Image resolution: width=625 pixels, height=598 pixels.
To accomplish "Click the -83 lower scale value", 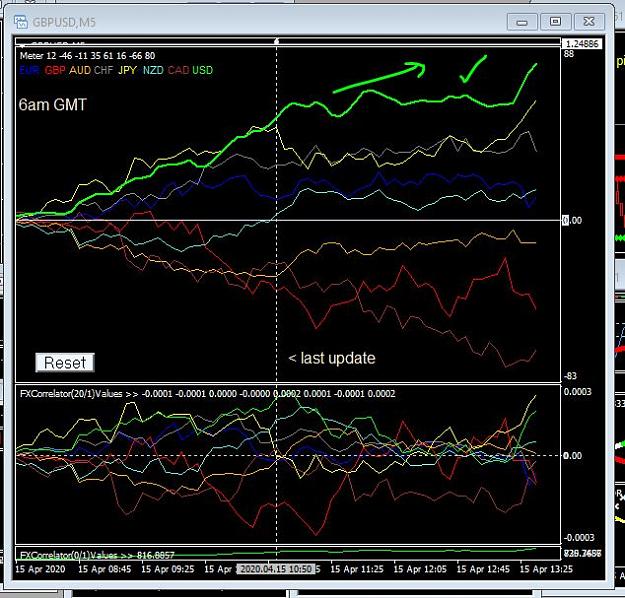I will pyautogui.click(x=570, y=376).
